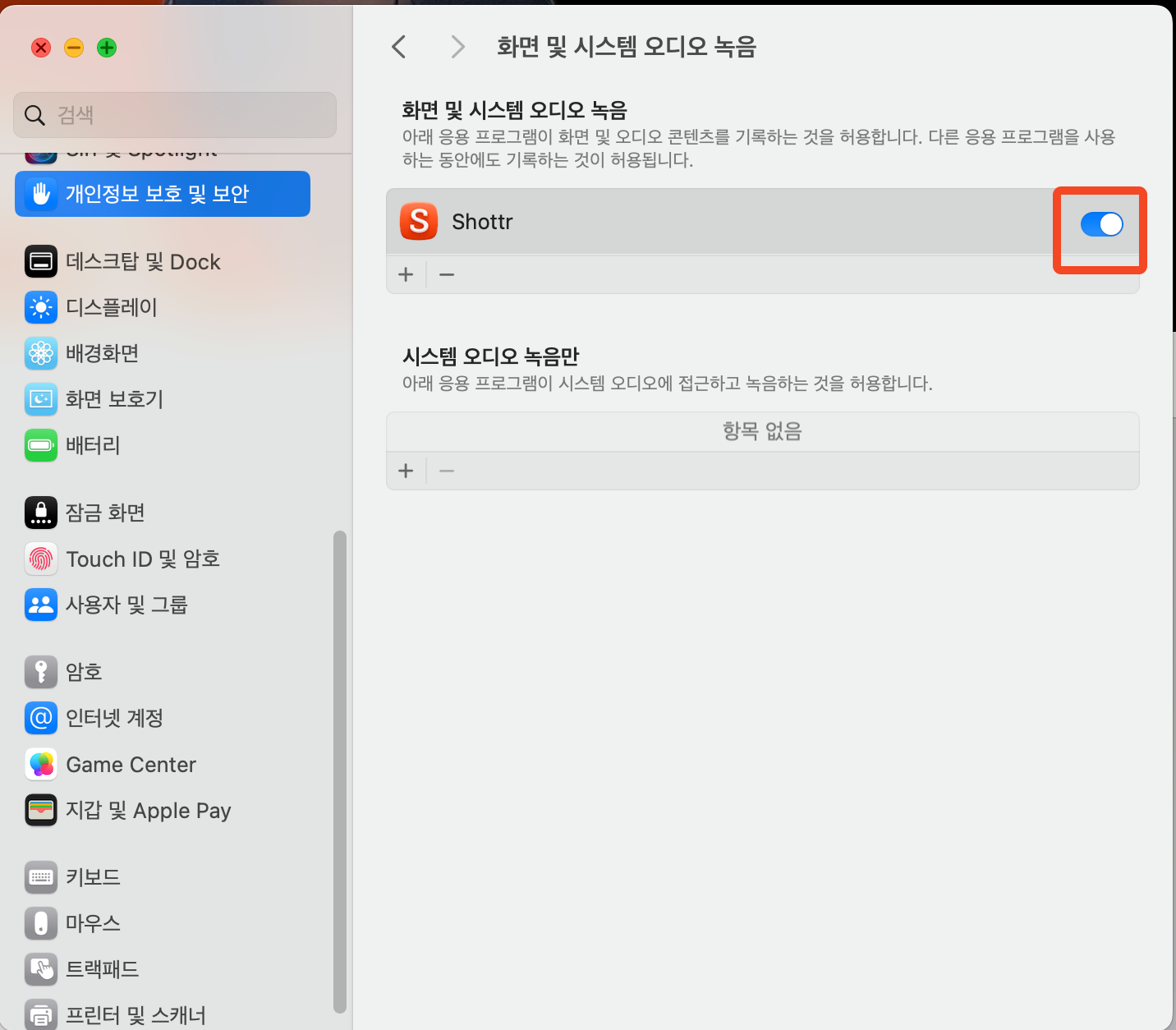Remove Shottr using the minus button
Image resolution: width=1176 pixels, height=1030 pixels.
(x=446, y=274)
